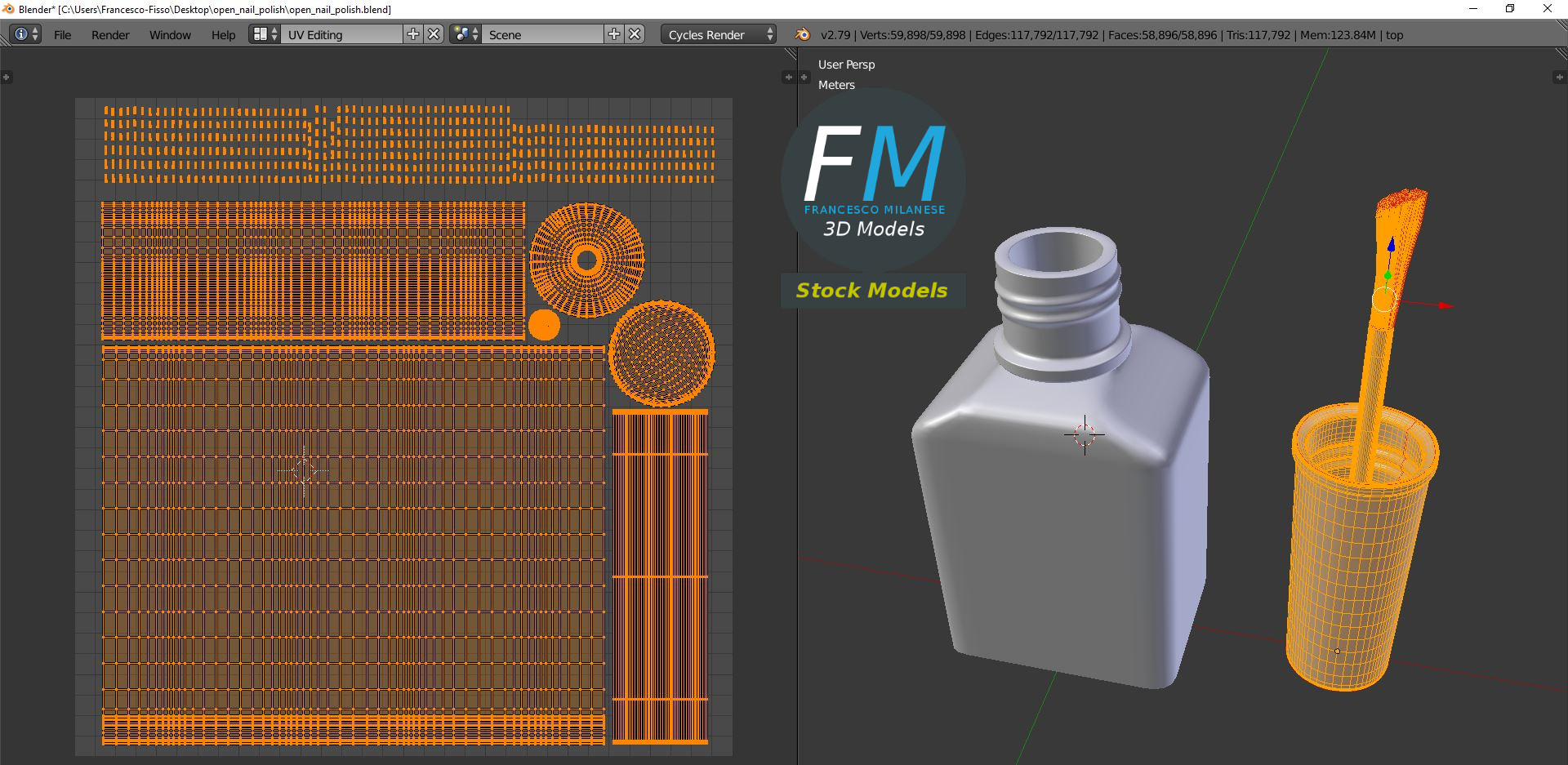Open the Render menu
This screenshot has width=1568, height=765.
click(x=110, y=35)
